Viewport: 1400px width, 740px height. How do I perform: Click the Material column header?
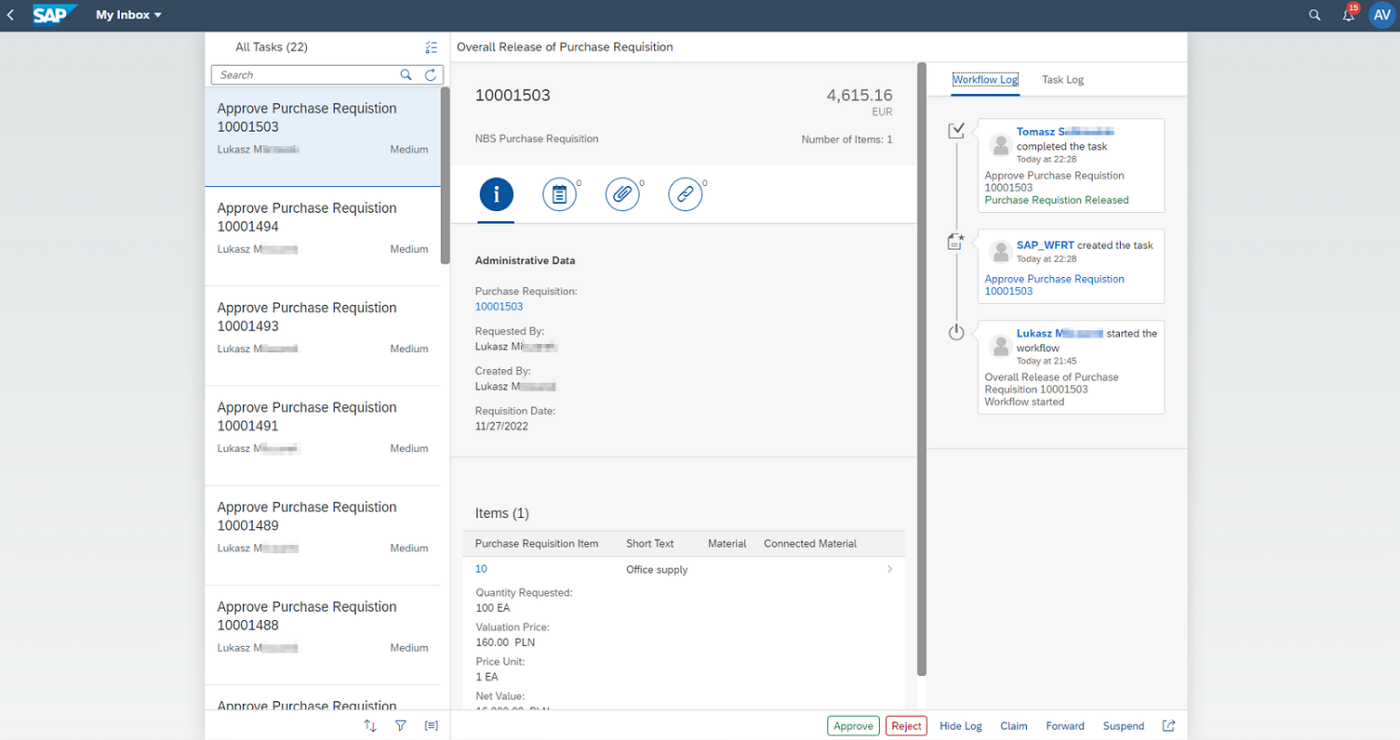click(x=727, y=544)
